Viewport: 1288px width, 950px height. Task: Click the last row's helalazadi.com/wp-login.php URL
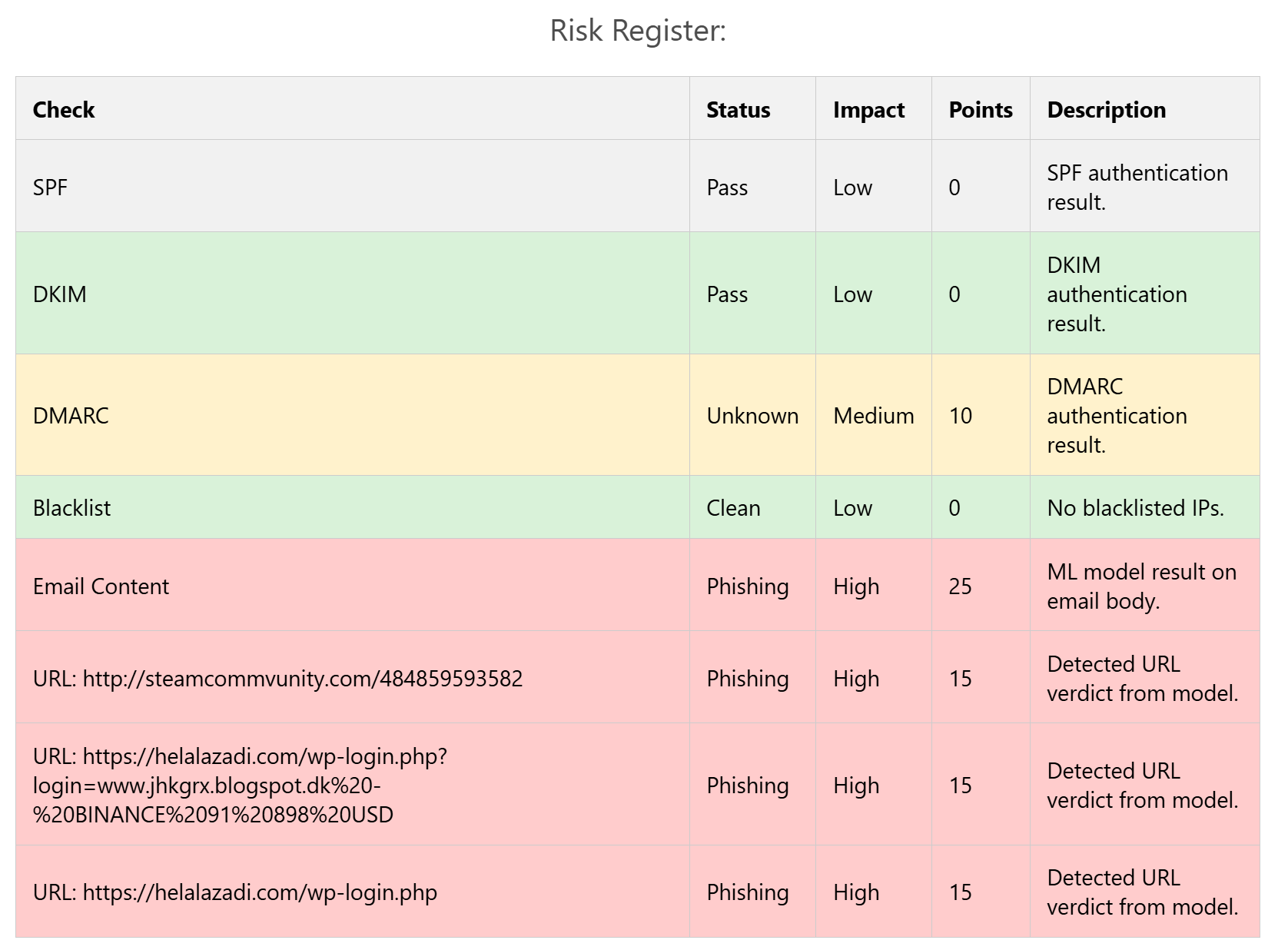tap(235, 892)
